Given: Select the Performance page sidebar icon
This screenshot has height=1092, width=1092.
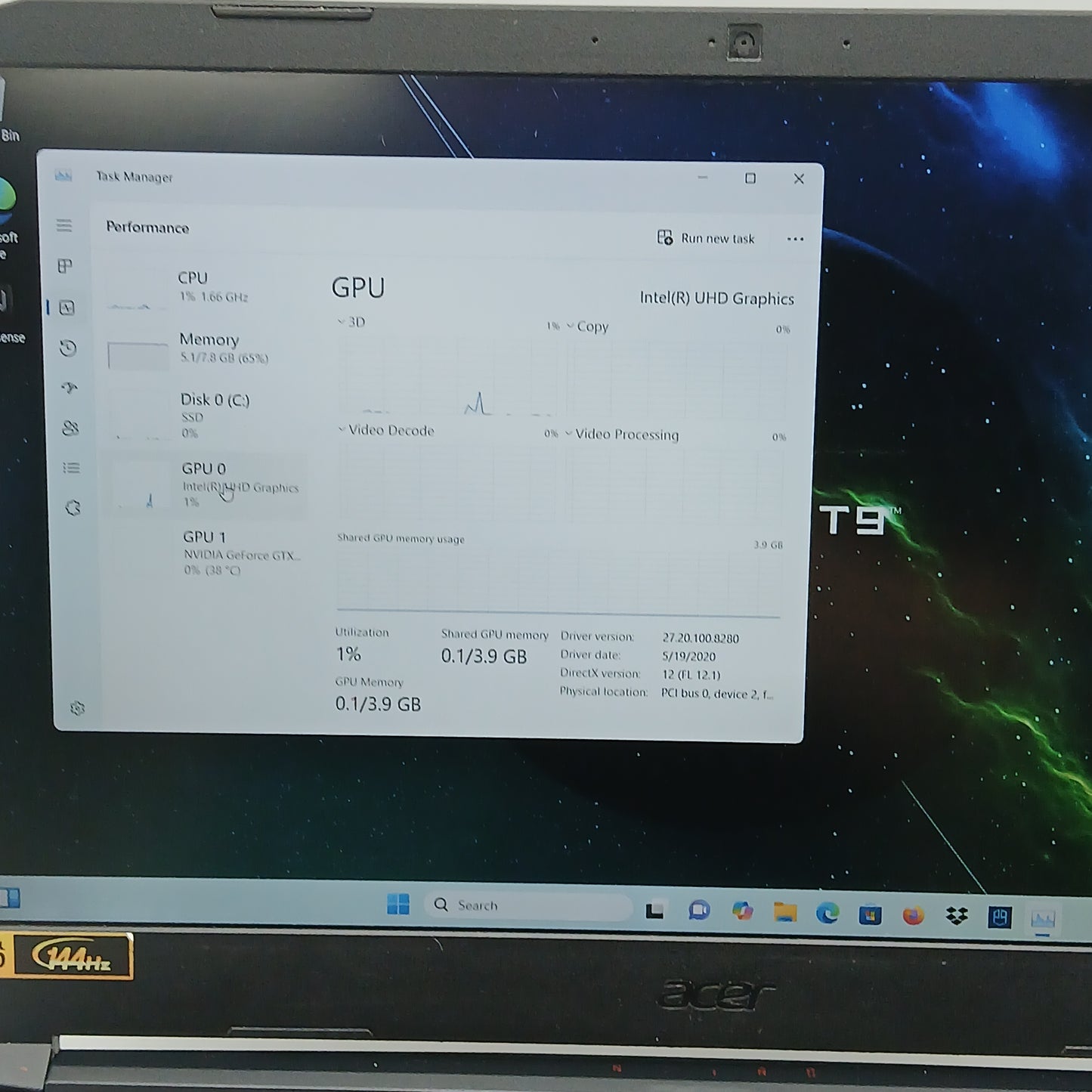Looking at the screenshot, I should point(67,308).
